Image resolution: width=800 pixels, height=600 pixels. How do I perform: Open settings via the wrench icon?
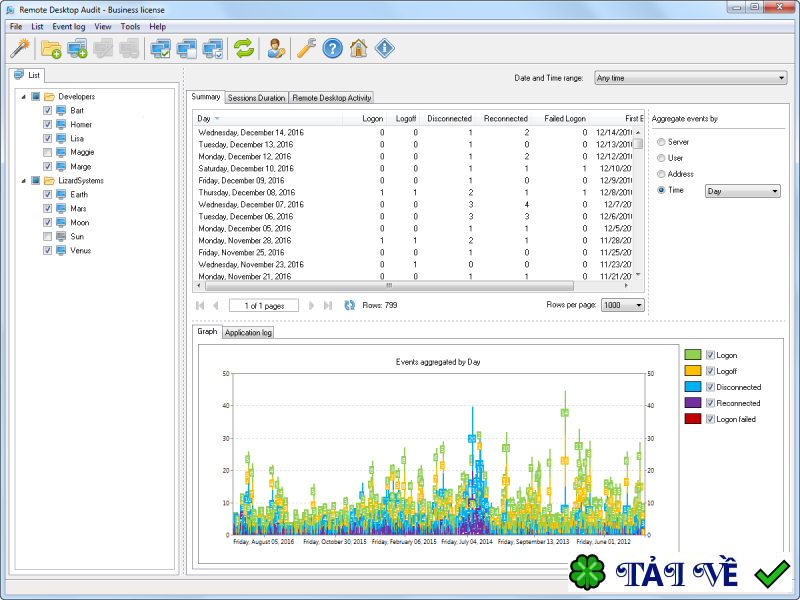(308, 47)
